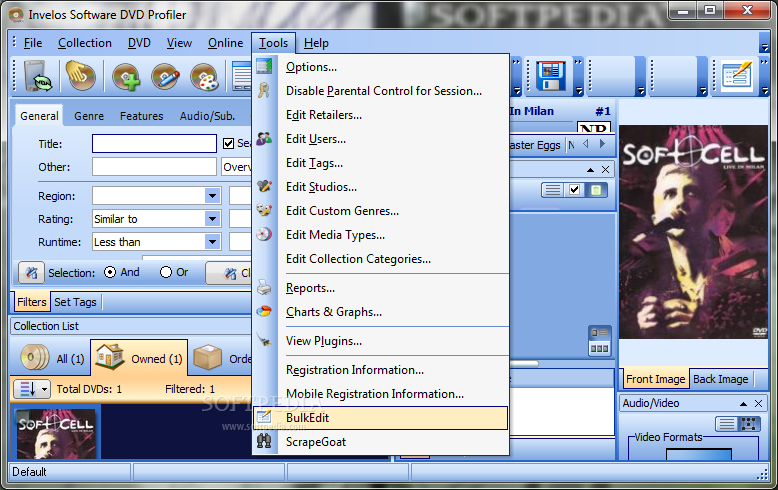
Task: Select View Plugins menu item
Action: (380, 341)
